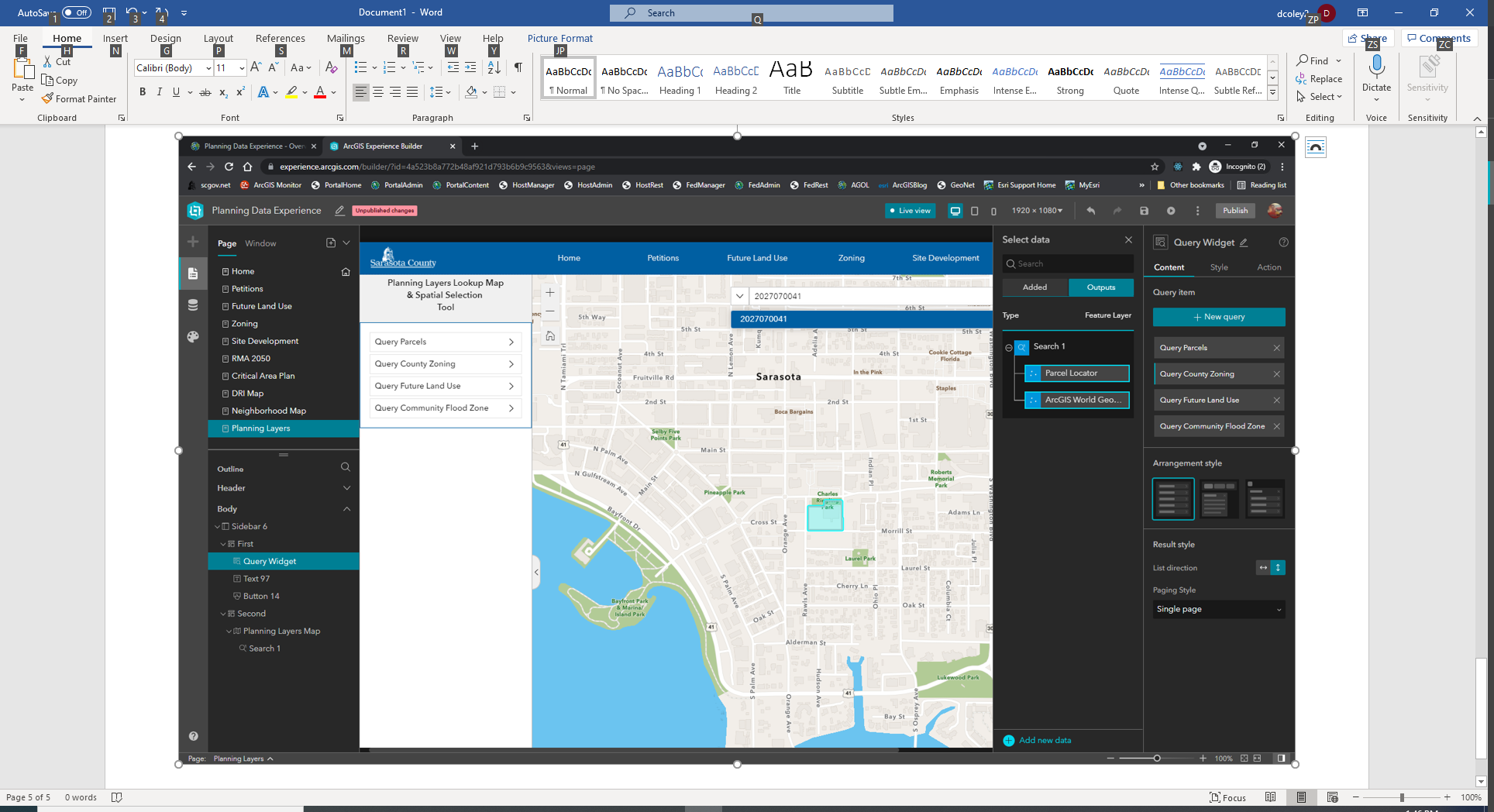Center-align the paragraph
1494x812 pixels.
pyautogui.click(x=378, y=92)
